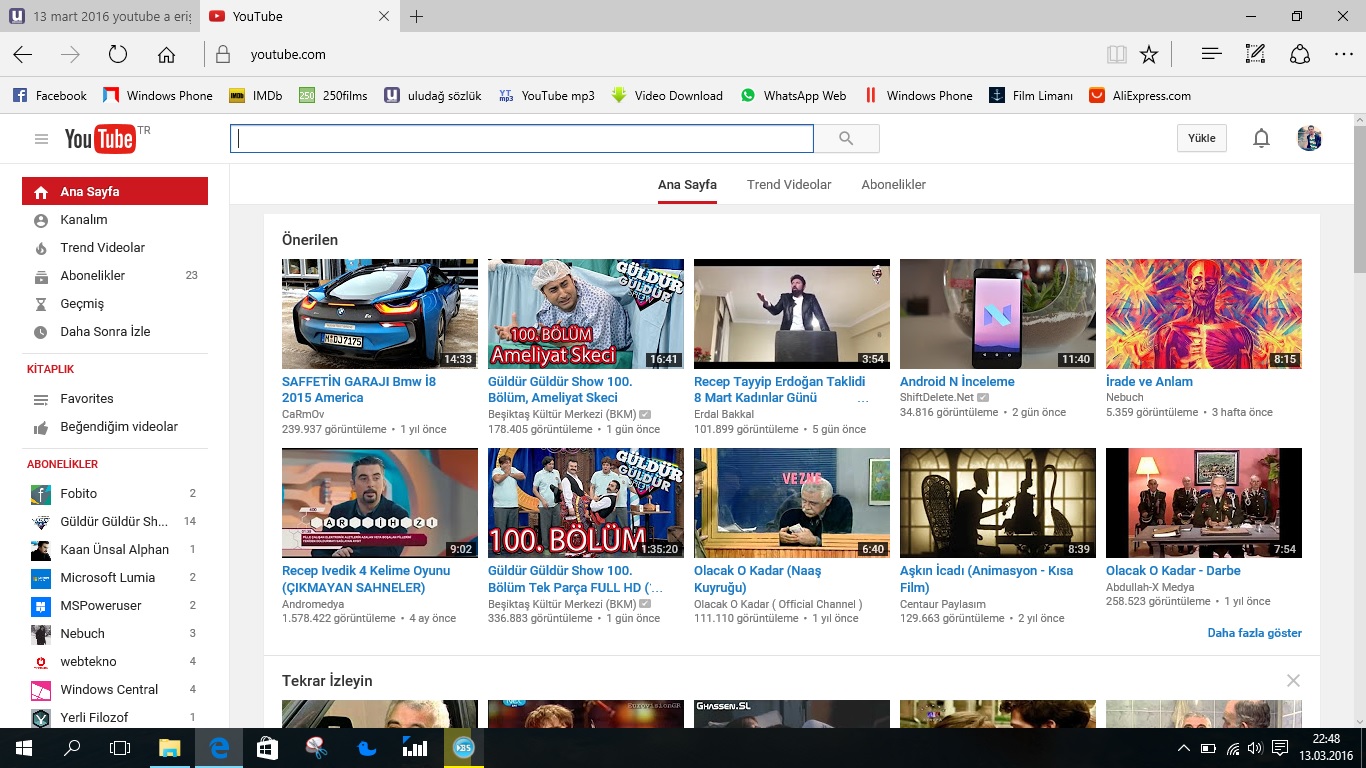Click the taskbar volume icon
Screen dimensions: 1366x768
tap(1256, 748)
